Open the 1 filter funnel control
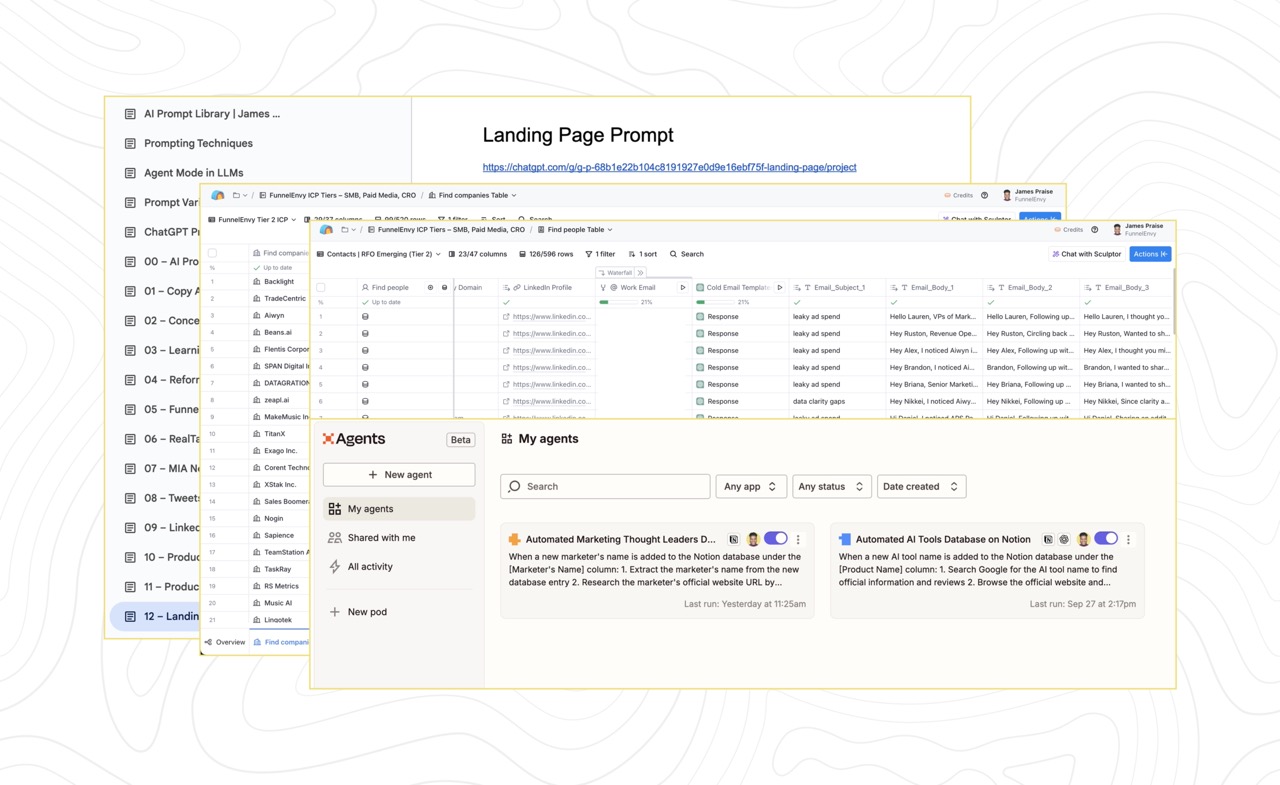Screen dimensions: 1280x785 600,254
